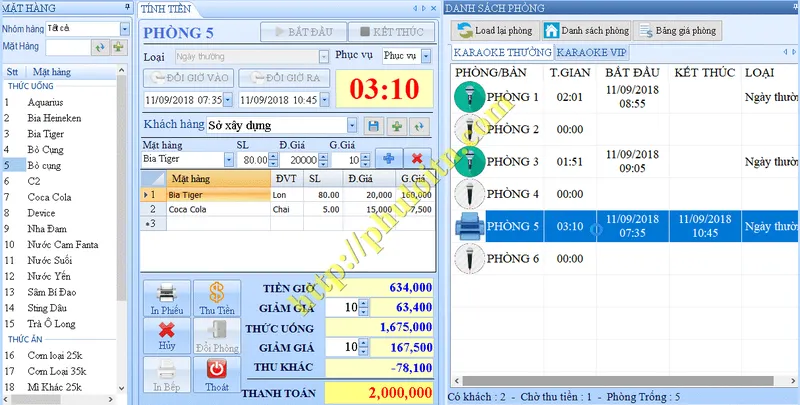Click the THANH TOÁN 2,000,000 total field

pyautogui.click(x=379, y=393)
